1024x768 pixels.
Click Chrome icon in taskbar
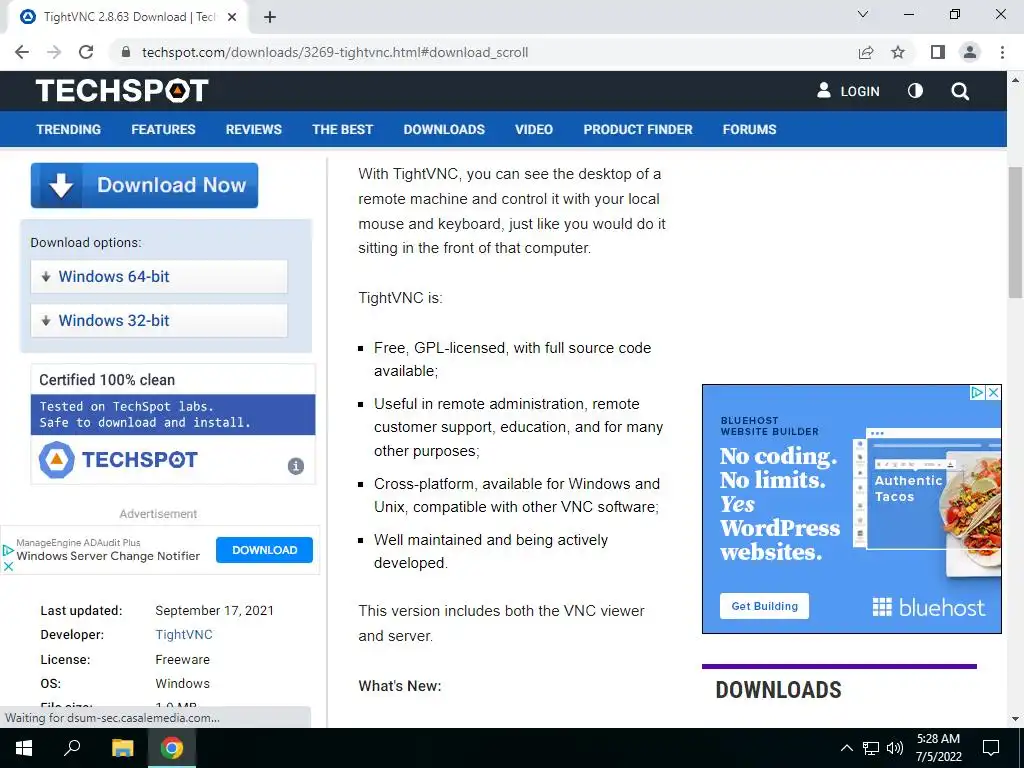coord(172,748)
